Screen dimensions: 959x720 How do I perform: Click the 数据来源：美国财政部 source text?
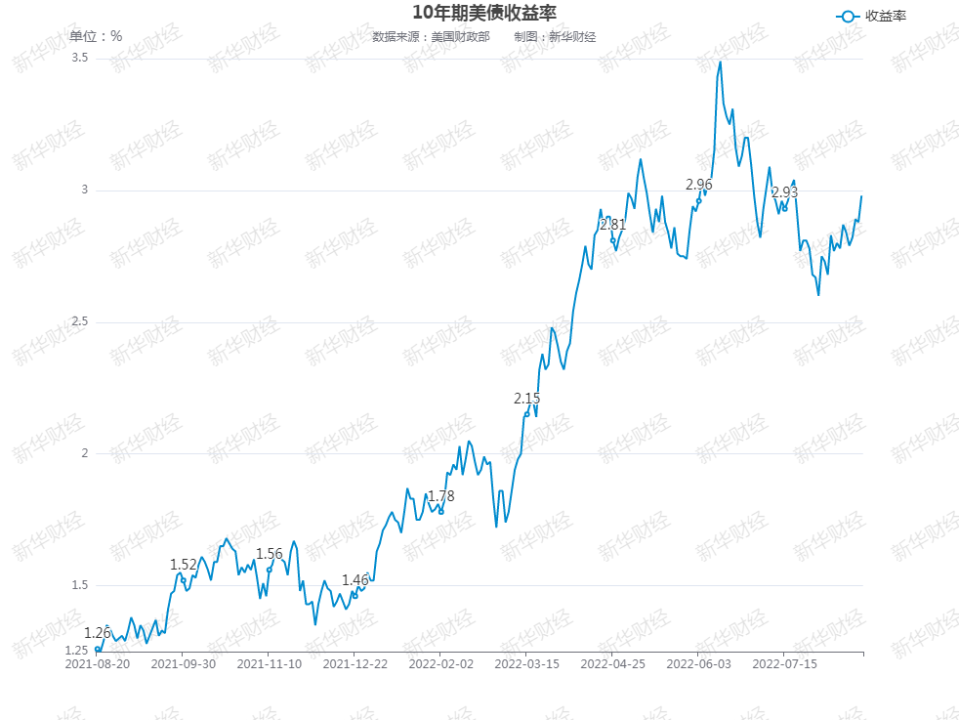coord(431,37)
